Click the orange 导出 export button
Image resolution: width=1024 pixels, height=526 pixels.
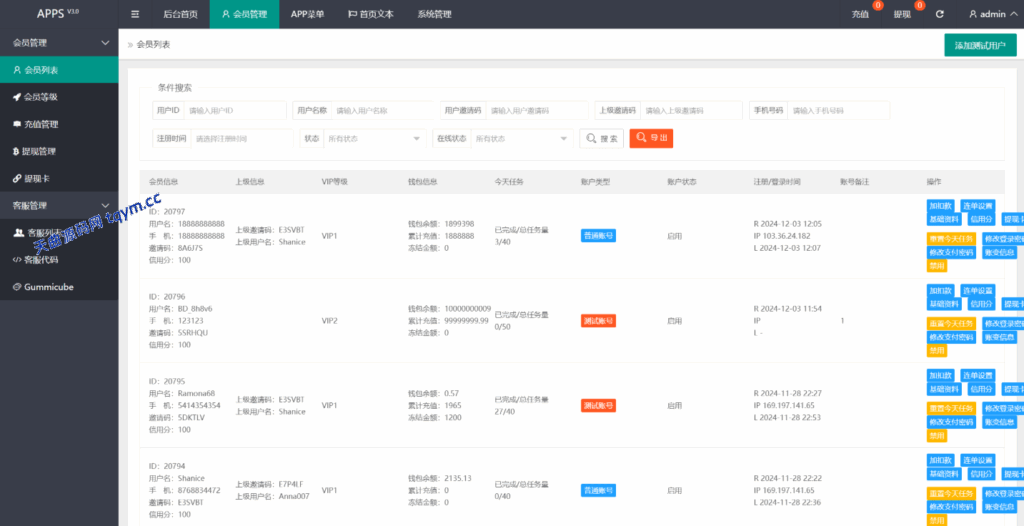(x=651, y=138)
